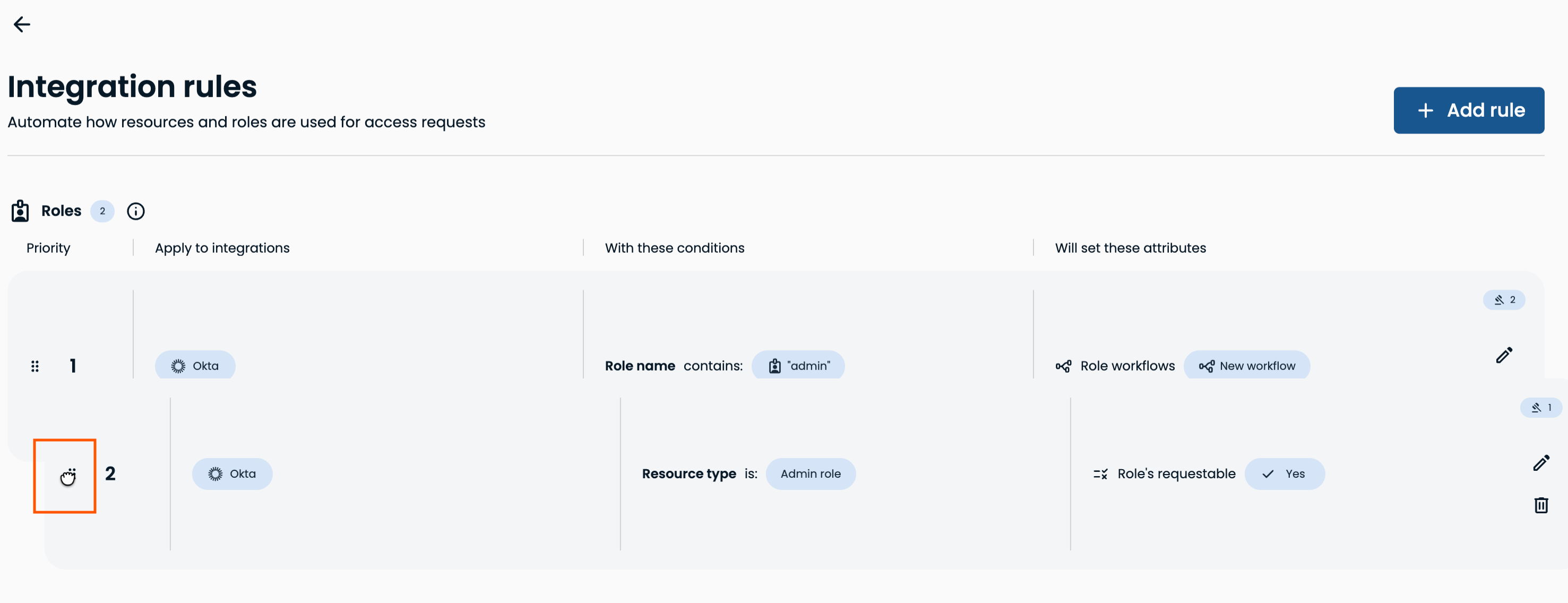Screen dimensions: 1568x603
Task: Click the Roles count badge showing 2
Action: 102,211
